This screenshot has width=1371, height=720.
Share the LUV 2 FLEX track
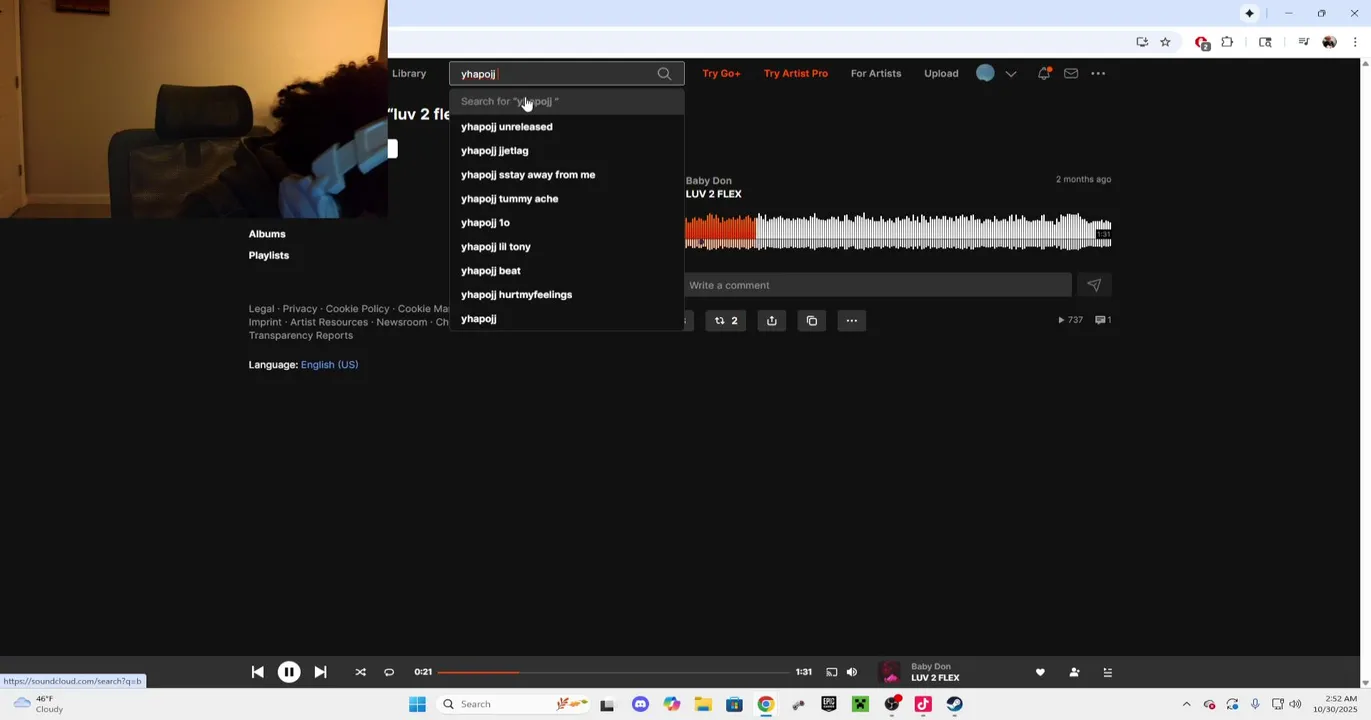pyautogui.click(x=772, y=321)
